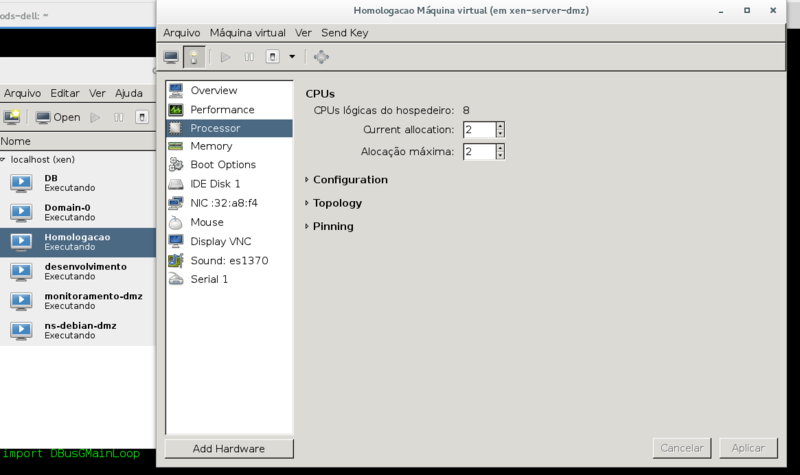Viewport: 800px width, 475px height.
Task: Click the Add Hardware button
Action: pos(229,448)
